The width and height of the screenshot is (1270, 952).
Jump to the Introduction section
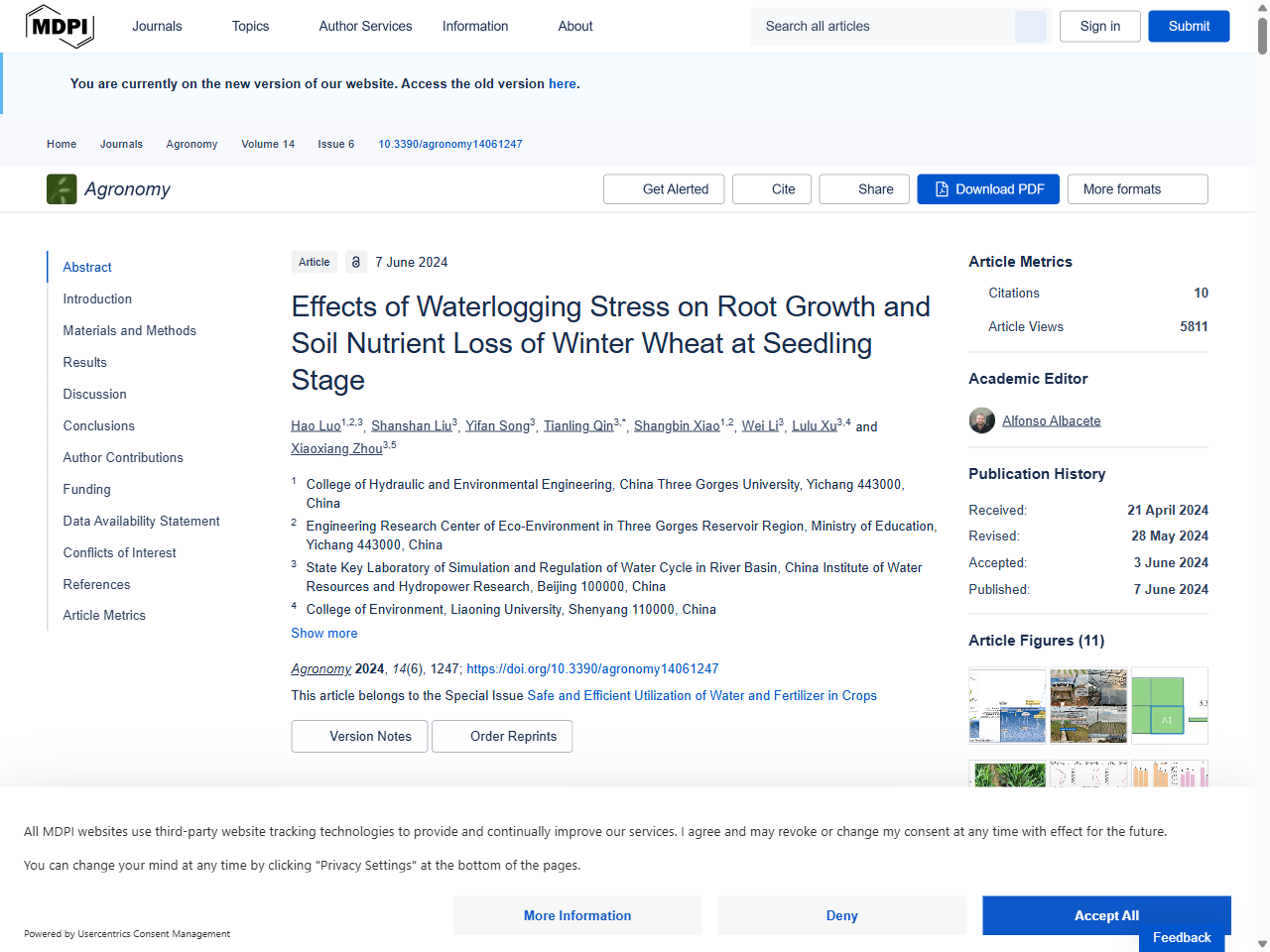(x=97, y=298)
